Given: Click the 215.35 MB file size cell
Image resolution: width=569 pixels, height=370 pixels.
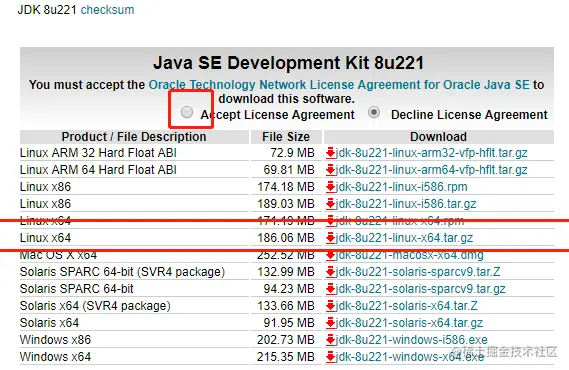Looking at the screenshot, I should point(286,357).
